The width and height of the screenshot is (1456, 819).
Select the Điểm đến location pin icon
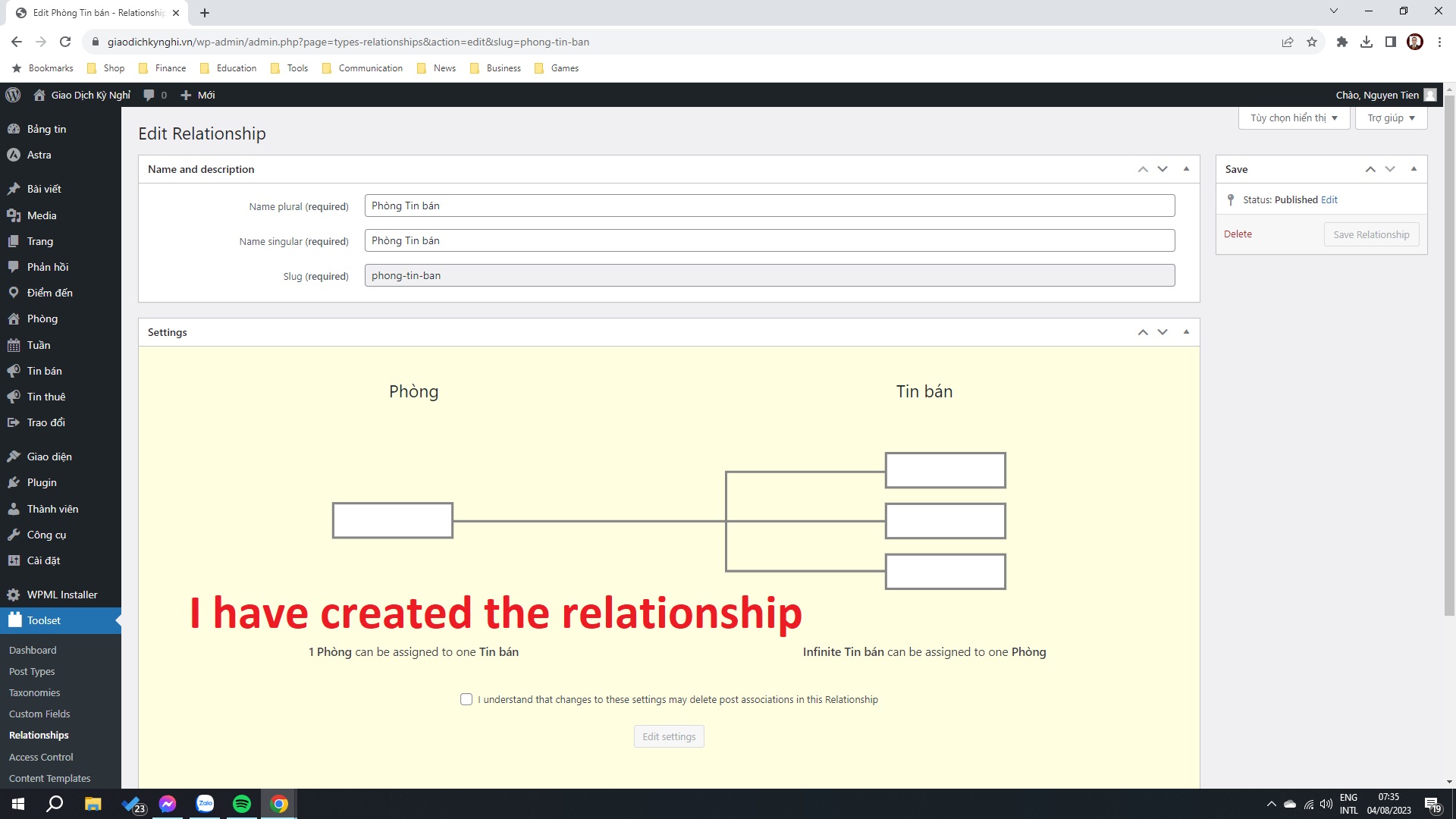tap(14, 293)
